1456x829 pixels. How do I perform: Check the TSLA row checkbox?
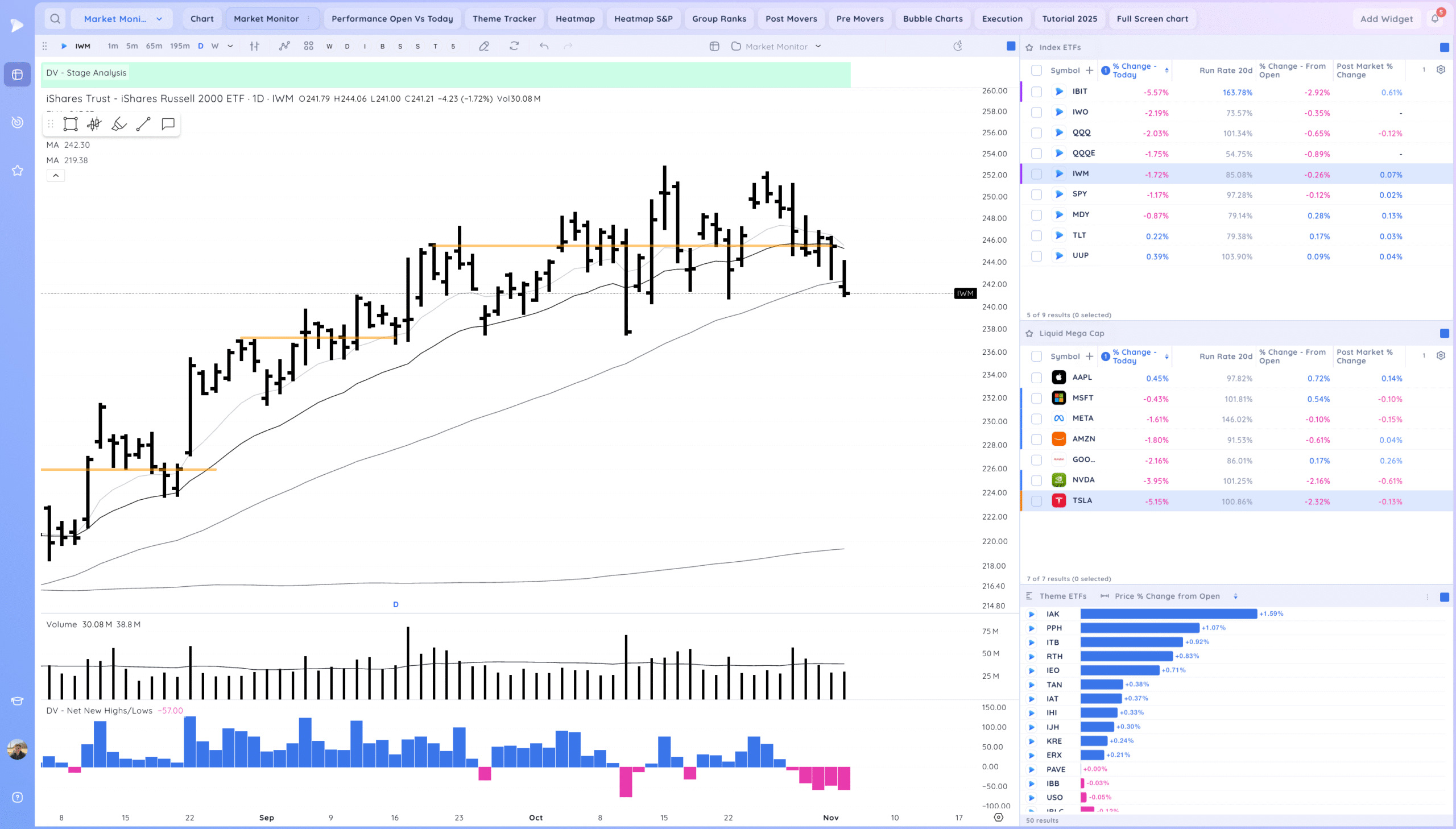coord(1036,501)
